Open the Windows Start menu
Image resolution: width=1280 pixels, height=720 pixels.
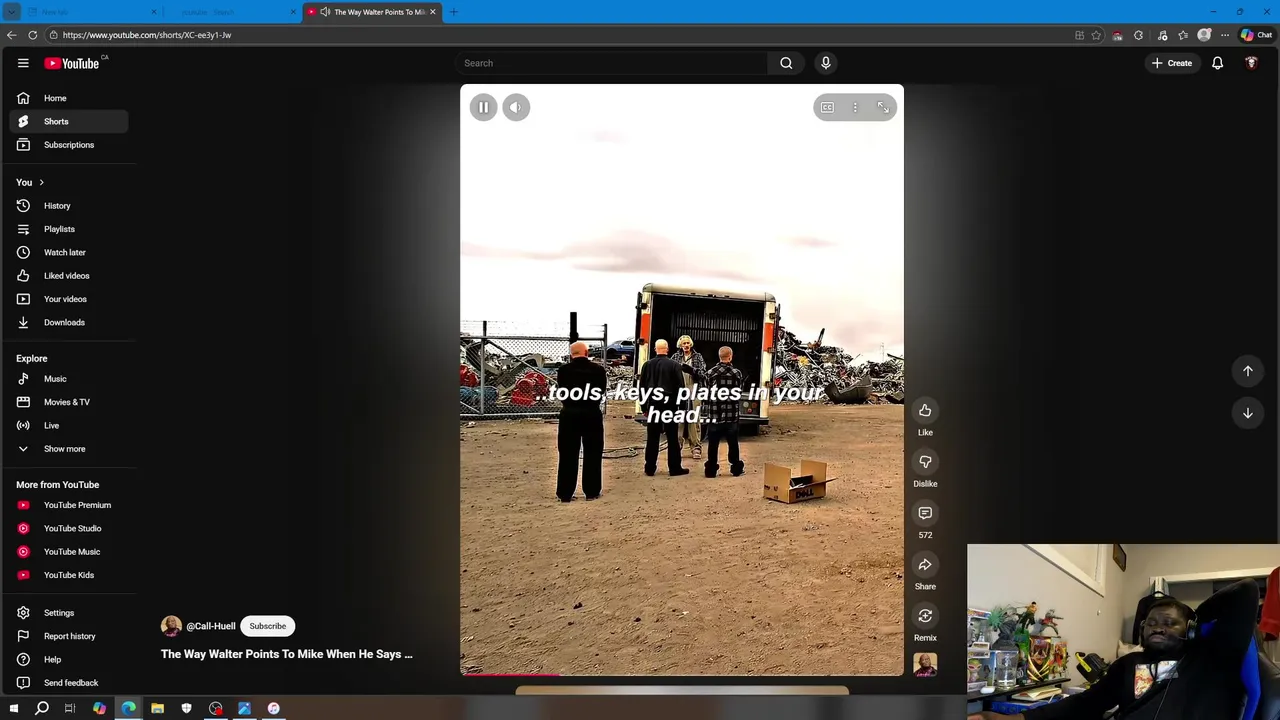pyautogui.click(x=14, y=708)
